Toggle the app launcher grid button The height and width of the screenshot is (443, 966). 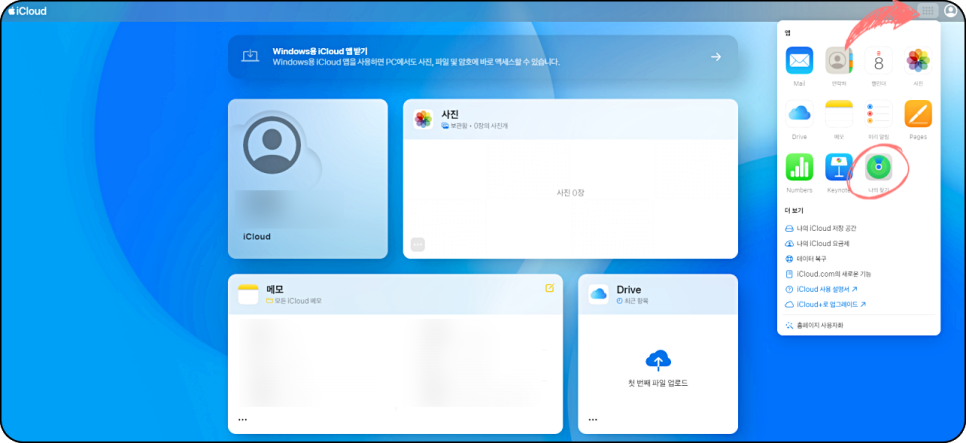927,10
